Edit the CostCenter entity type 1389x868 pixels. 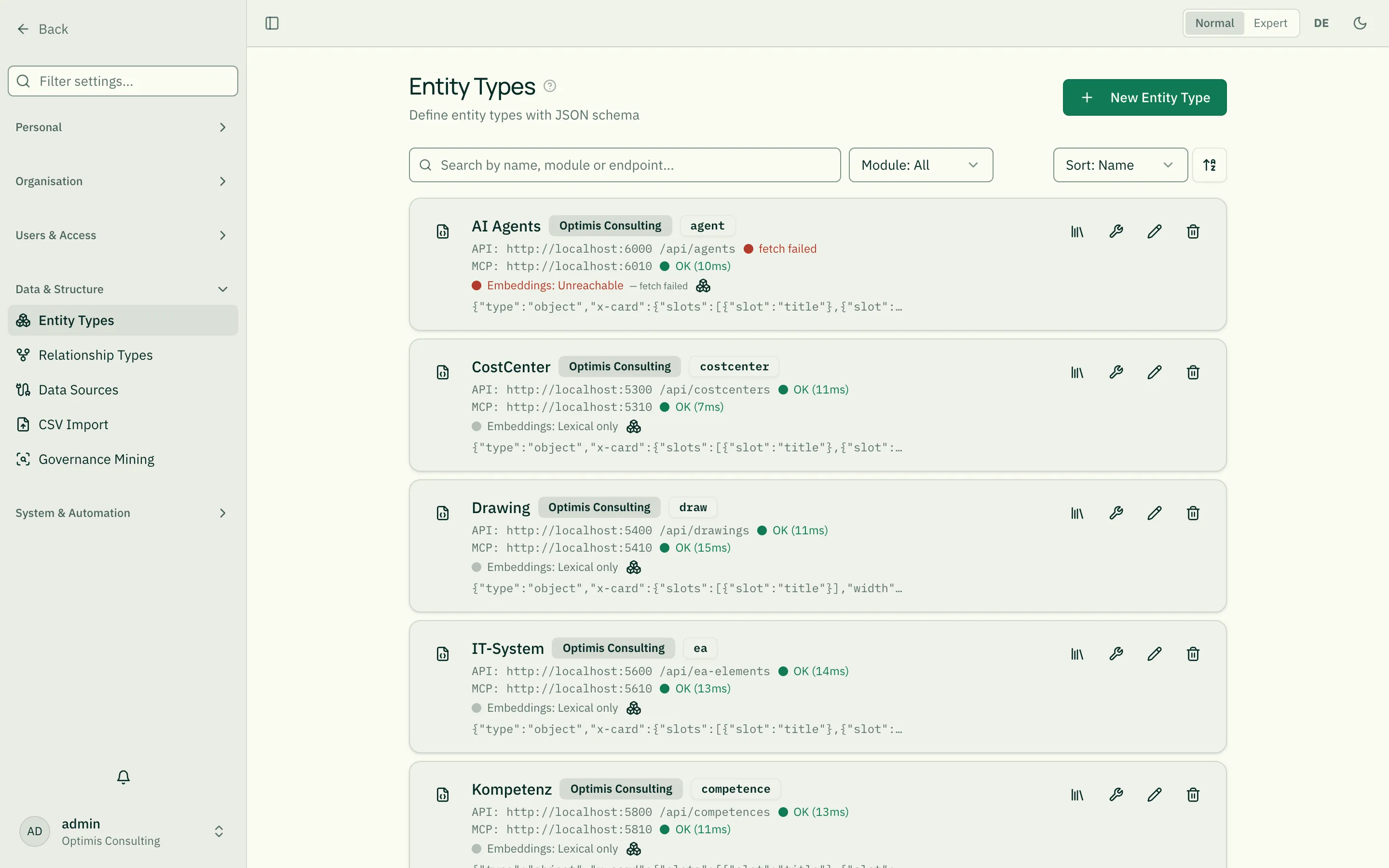coord(1154,372)
